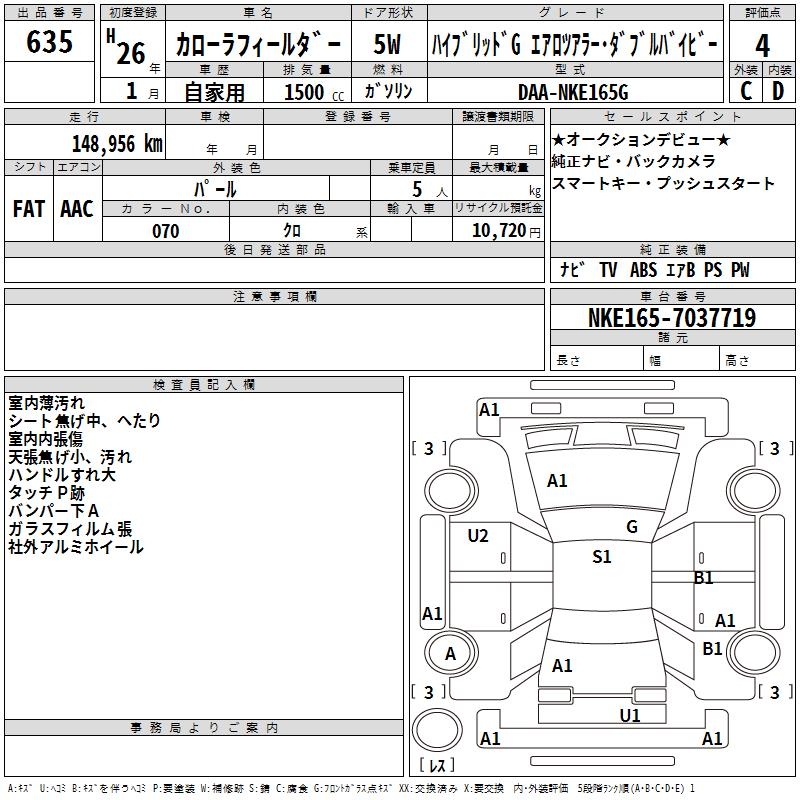Click the sales point スマートキー・プッシュスタート
The height and width of the screenshot is (800, 800).
coord(663,183)
